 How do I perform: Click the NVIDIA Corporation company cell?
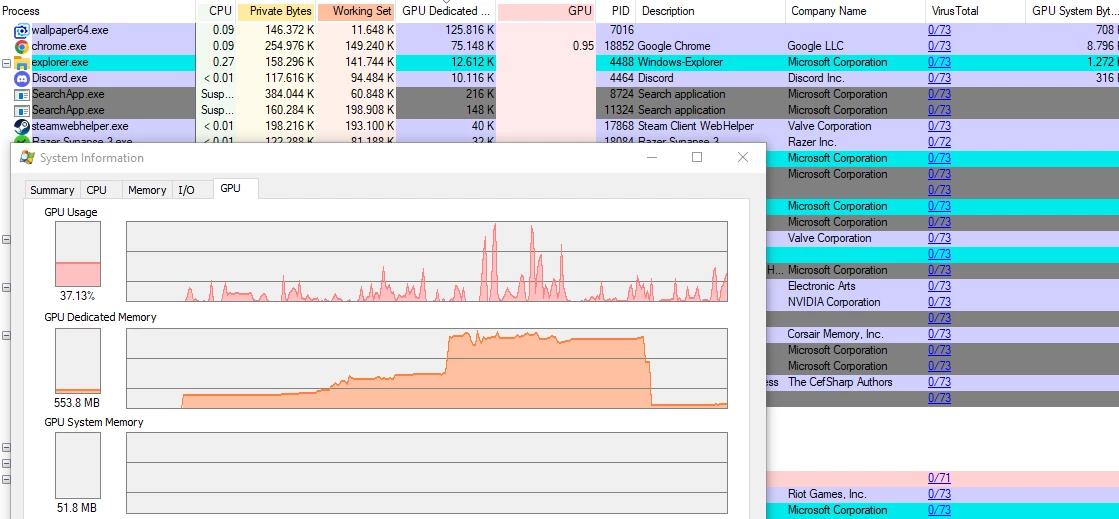coord(834,302)
